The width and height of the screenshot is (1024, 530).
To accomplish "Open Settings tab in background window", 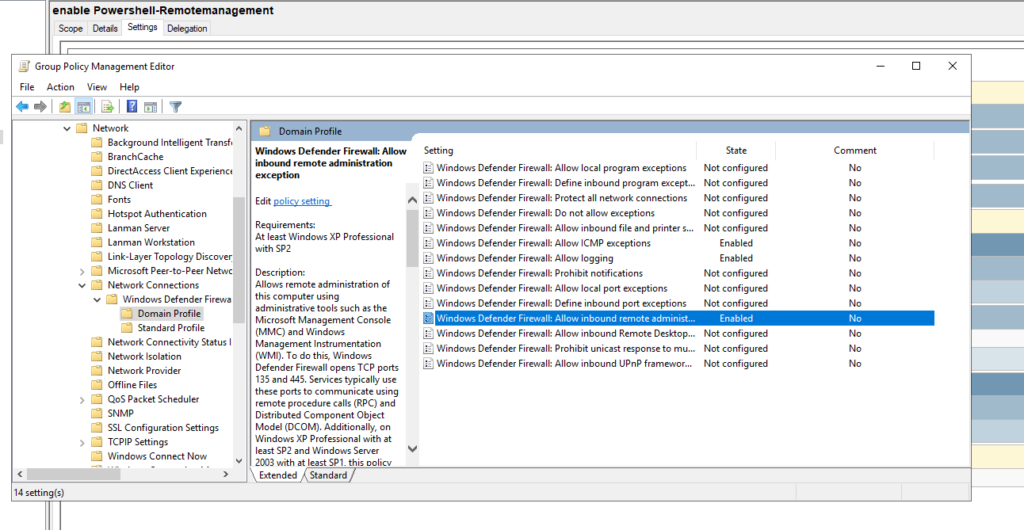I will pos(142,27).
